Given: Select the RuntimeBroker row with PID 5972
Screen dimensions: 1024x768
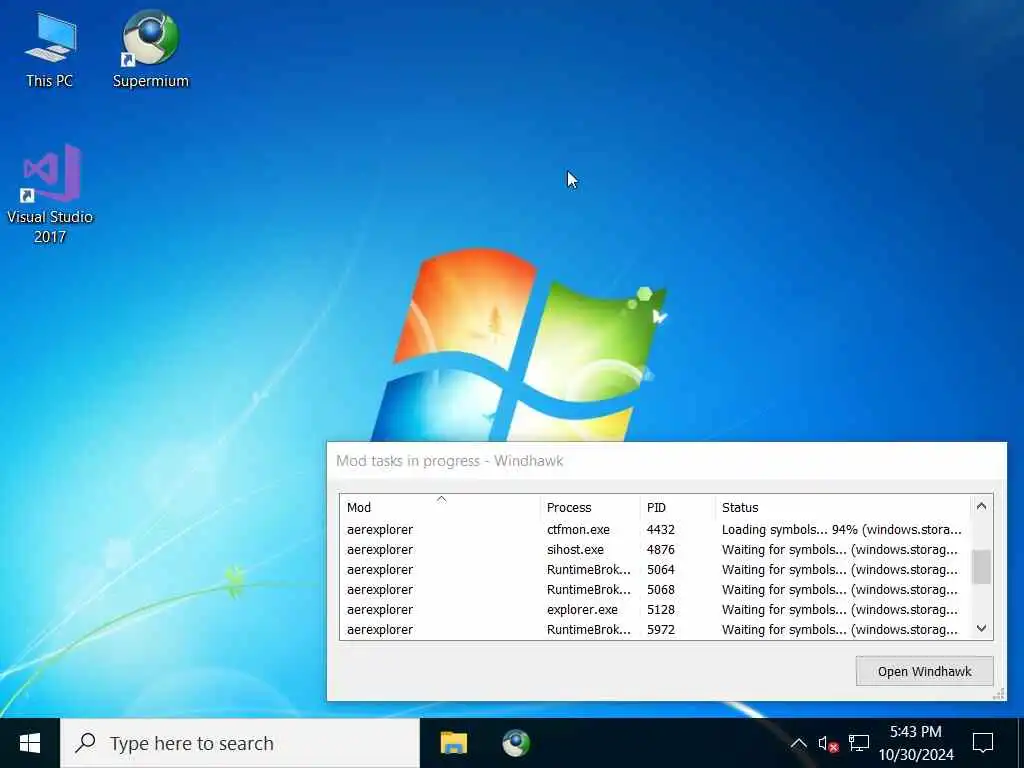Looking at the screenshot, I should coord(654,630).
